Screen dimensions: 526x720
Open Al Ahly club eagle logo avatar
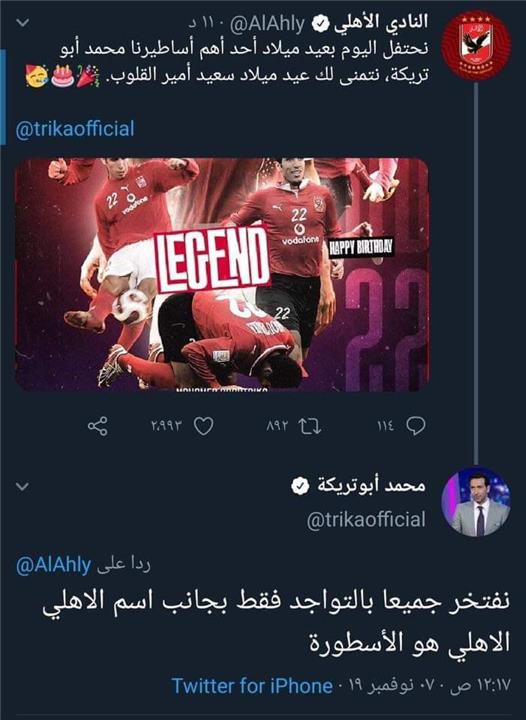[476, 45]
